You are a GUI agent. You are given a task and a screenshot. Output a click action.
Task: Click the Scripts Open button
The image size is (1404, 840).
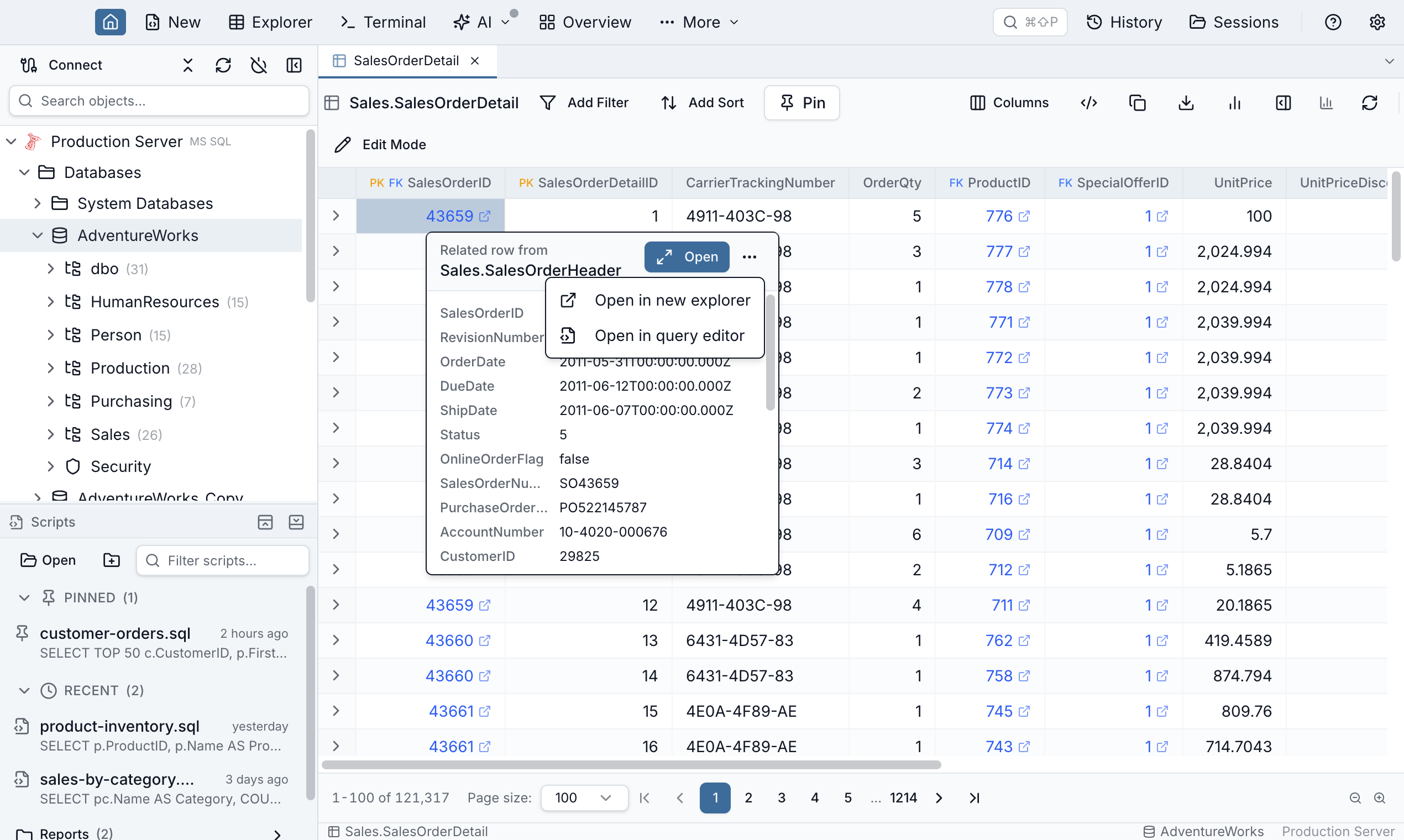point(49,560)
